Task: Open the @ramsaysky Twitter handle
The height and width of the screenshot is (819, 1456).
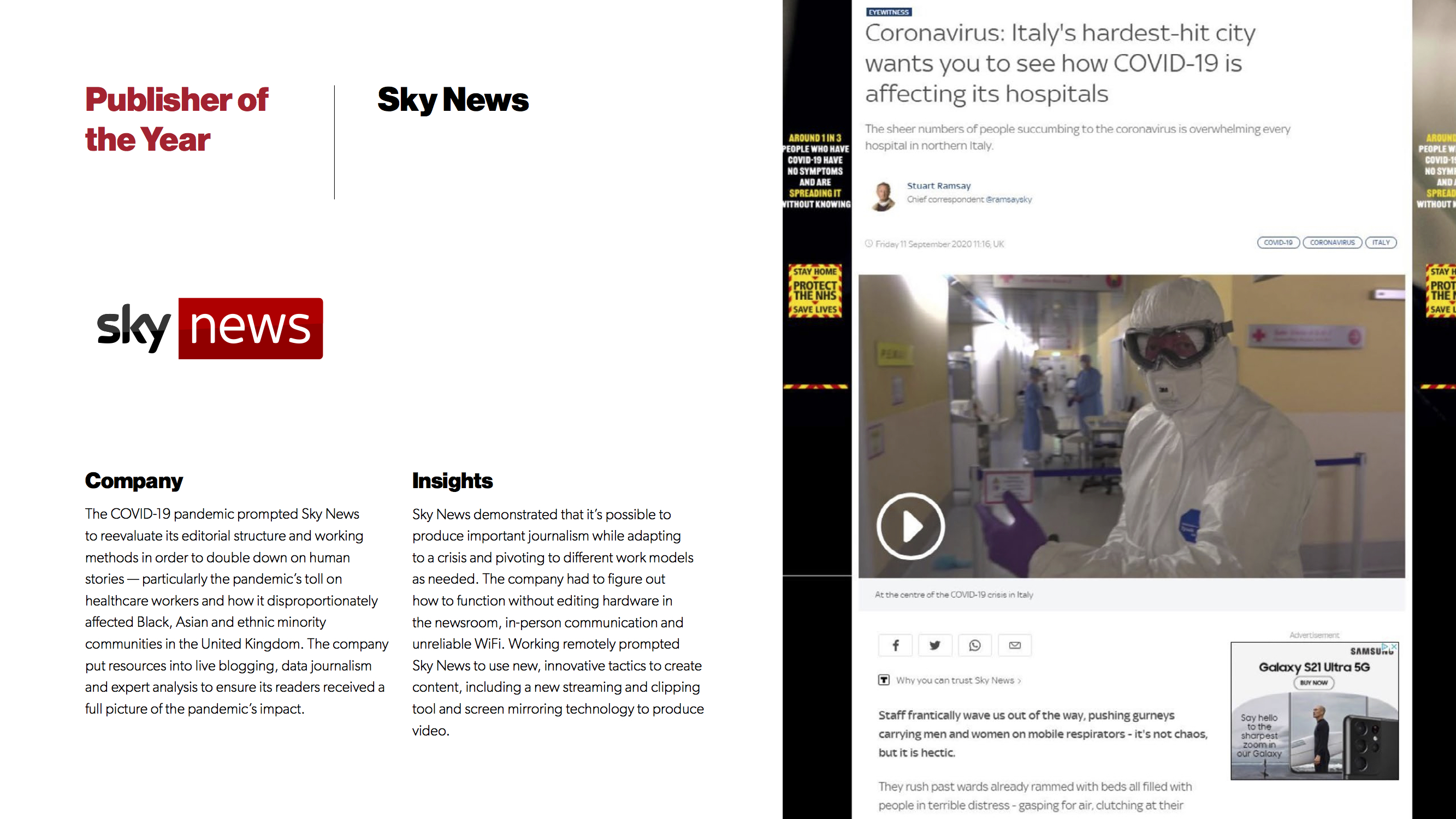Action: pyautogui.click(x=1008, y=199)
